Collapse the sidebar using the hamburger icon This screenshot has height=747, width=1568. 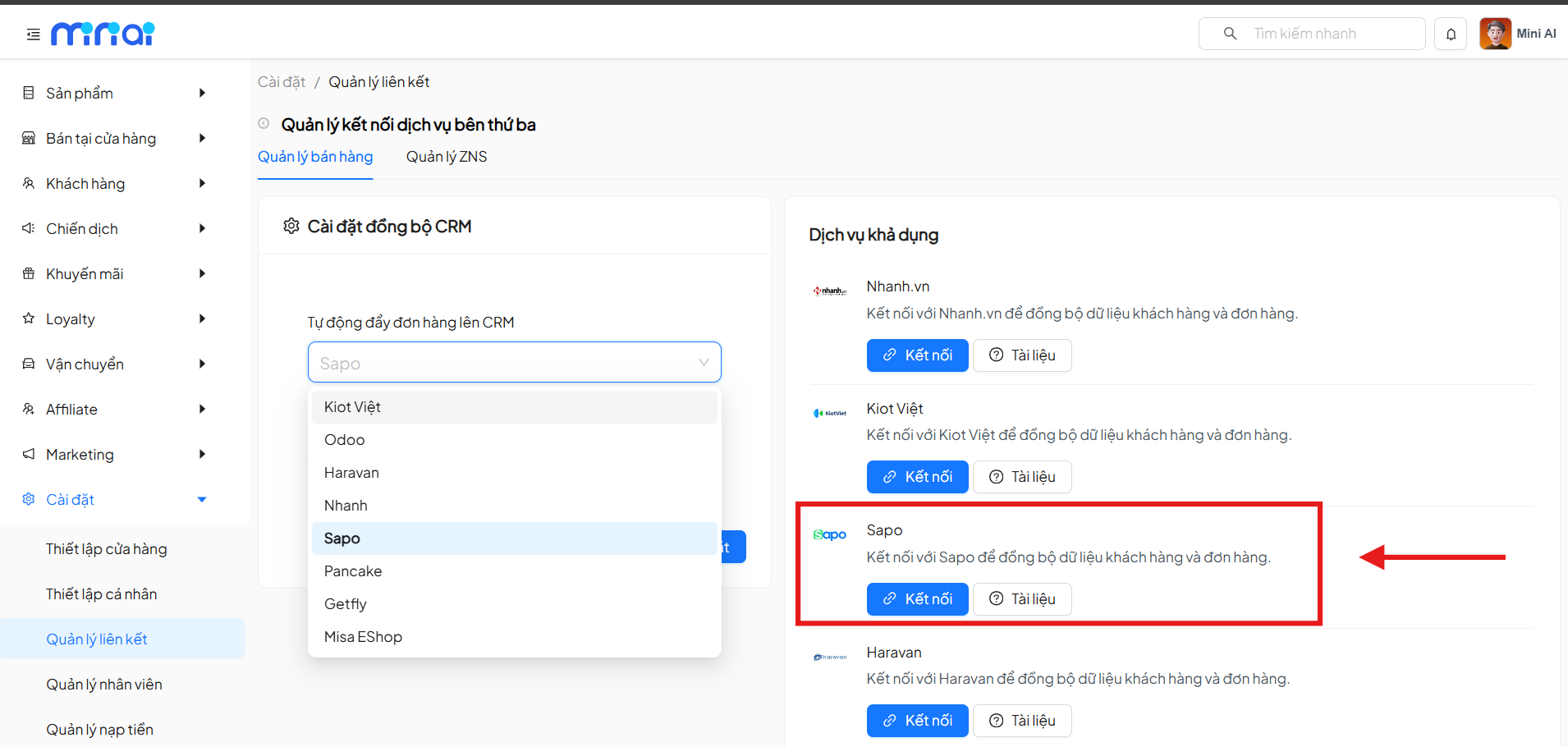pyautogui.click(x=32, y=34)
